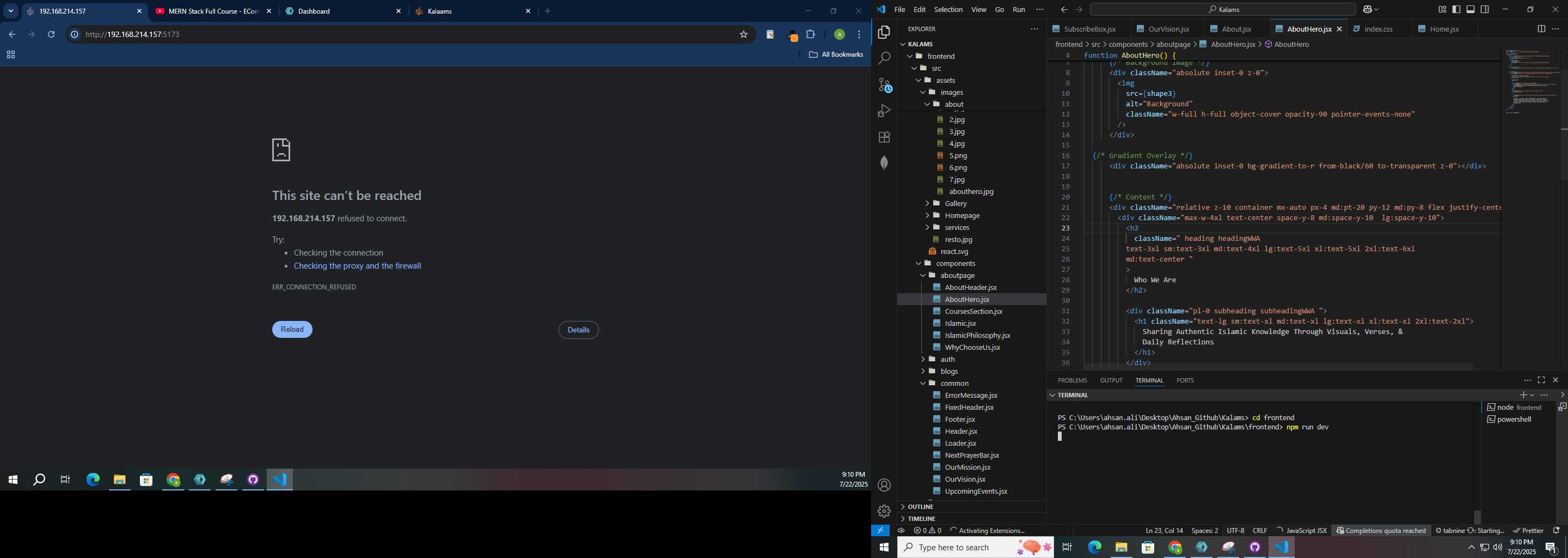Click JavaScript JSX language mode in status bar

(1305, 531)
